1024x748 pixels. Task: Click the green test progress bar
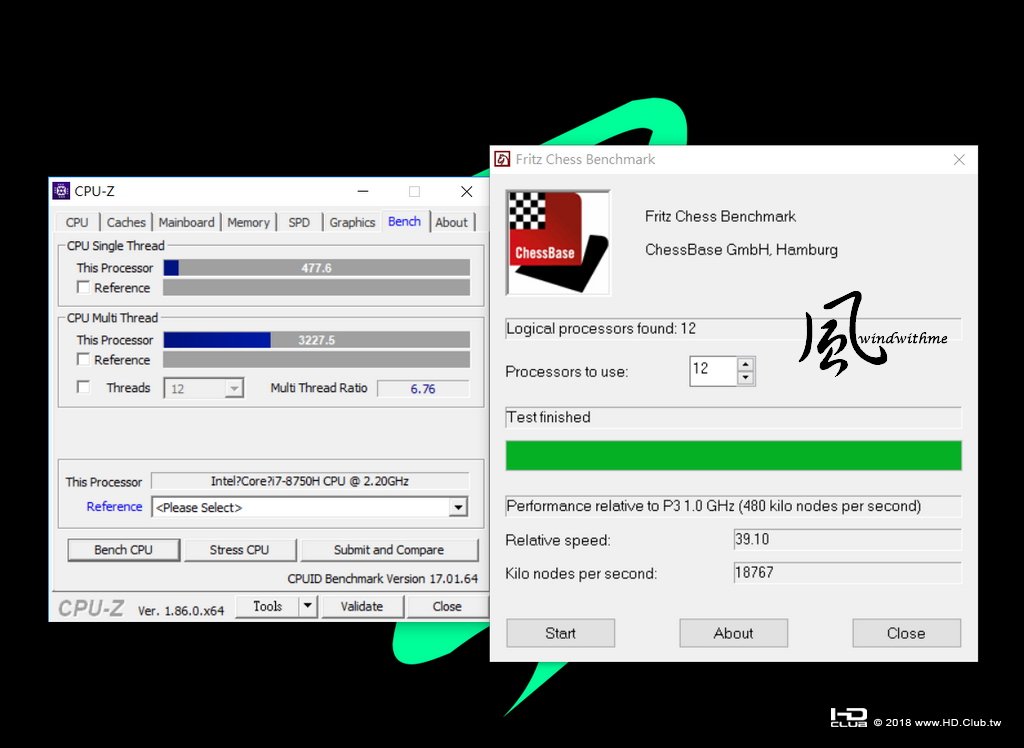click(733, 455)
